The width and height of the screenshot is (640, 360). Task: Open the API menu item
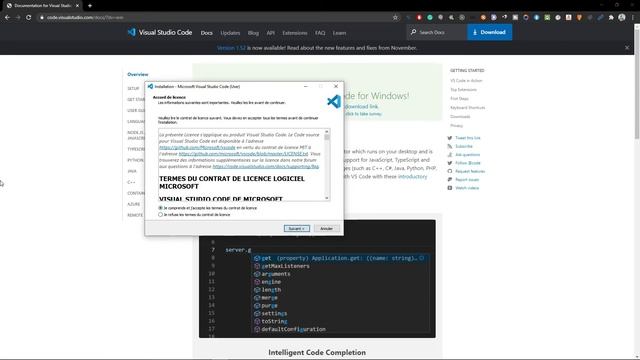271,33
